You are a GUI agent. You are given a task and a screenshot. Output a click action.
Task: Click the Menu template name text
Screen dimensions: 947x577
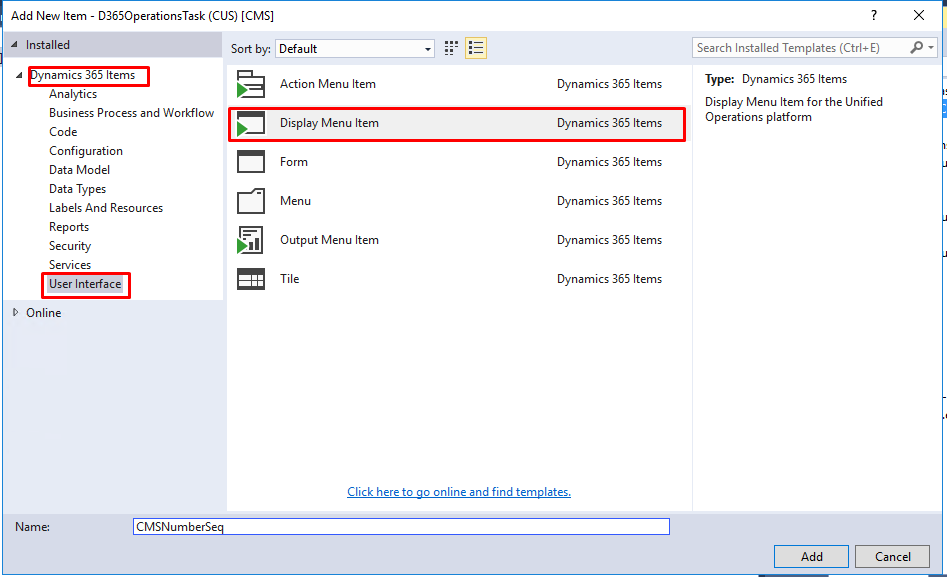pyautogui.click(x=295, y=201)
